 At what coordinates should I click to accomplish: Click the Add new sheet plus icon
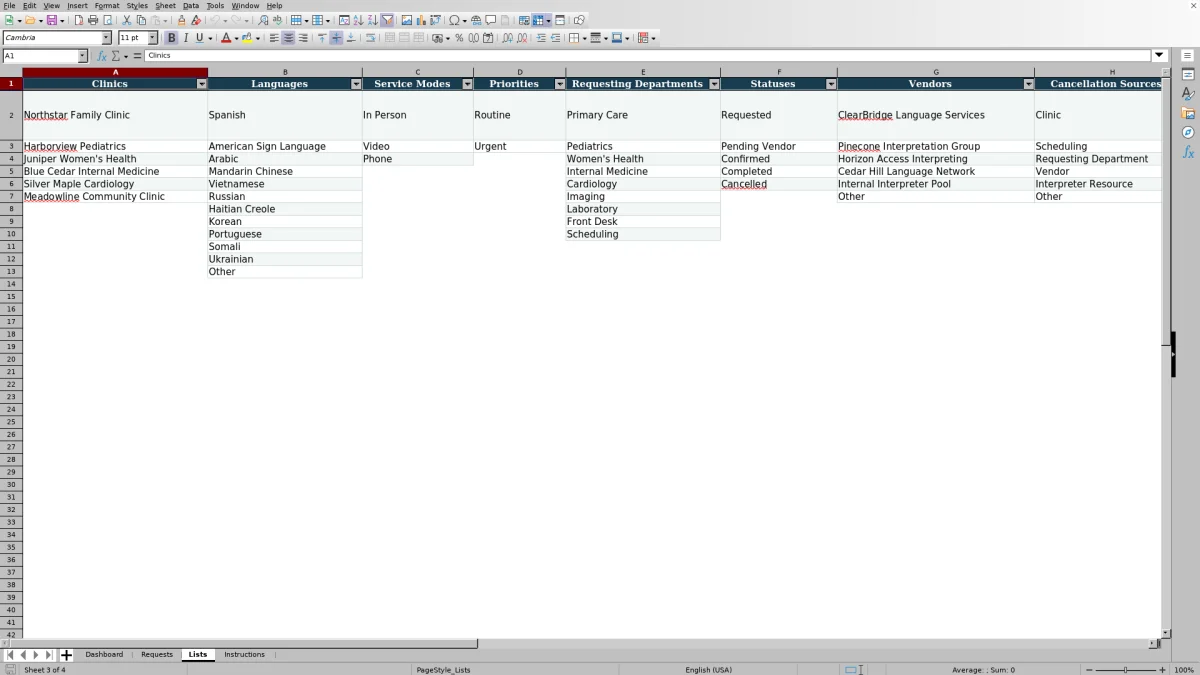66,655
